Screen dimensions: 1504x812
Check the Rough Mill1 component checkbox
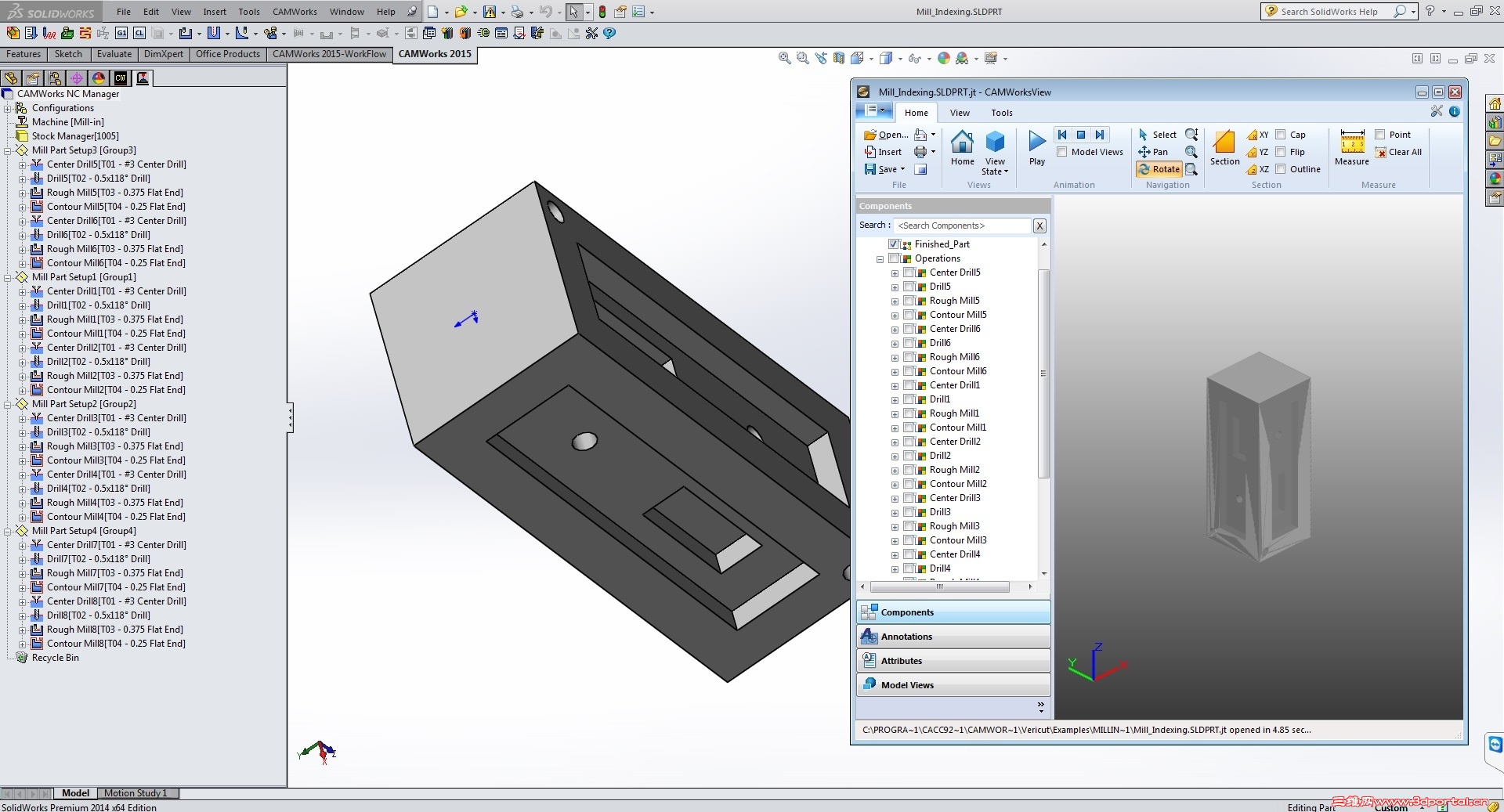click(x=909, y=413)
